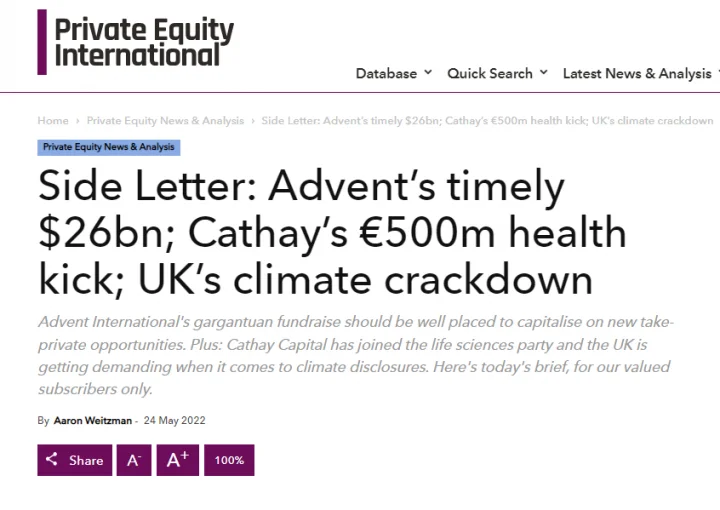
Task: Click the italic article summary paragraph
Action: pyautogui.click(x=356, y=355)
